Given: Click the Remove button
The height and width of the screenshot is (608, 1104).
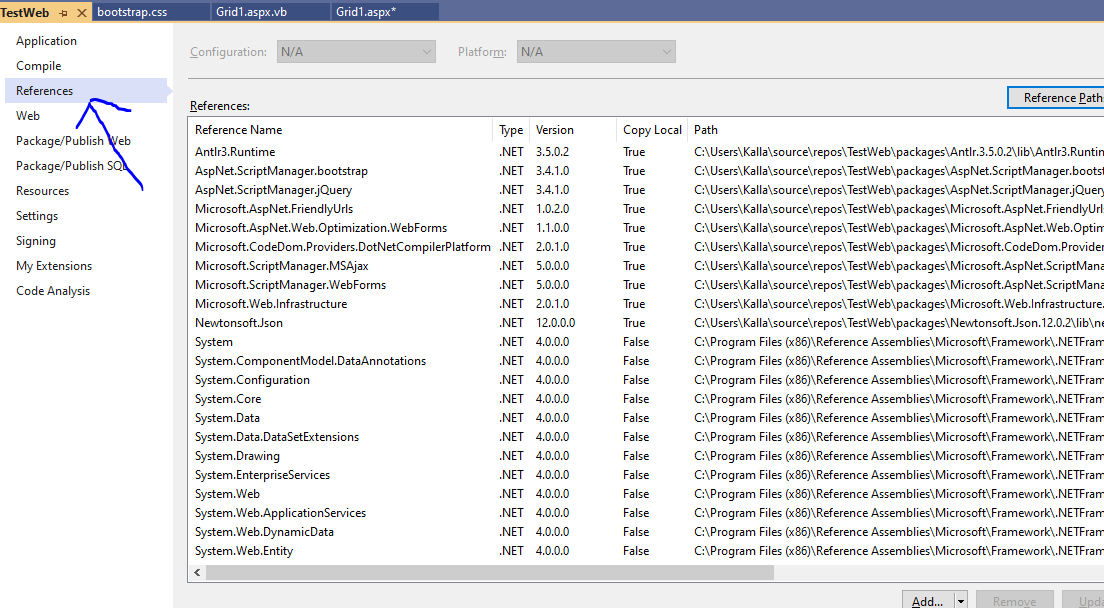Looking at the screenshot, I should pos(1014,601).
